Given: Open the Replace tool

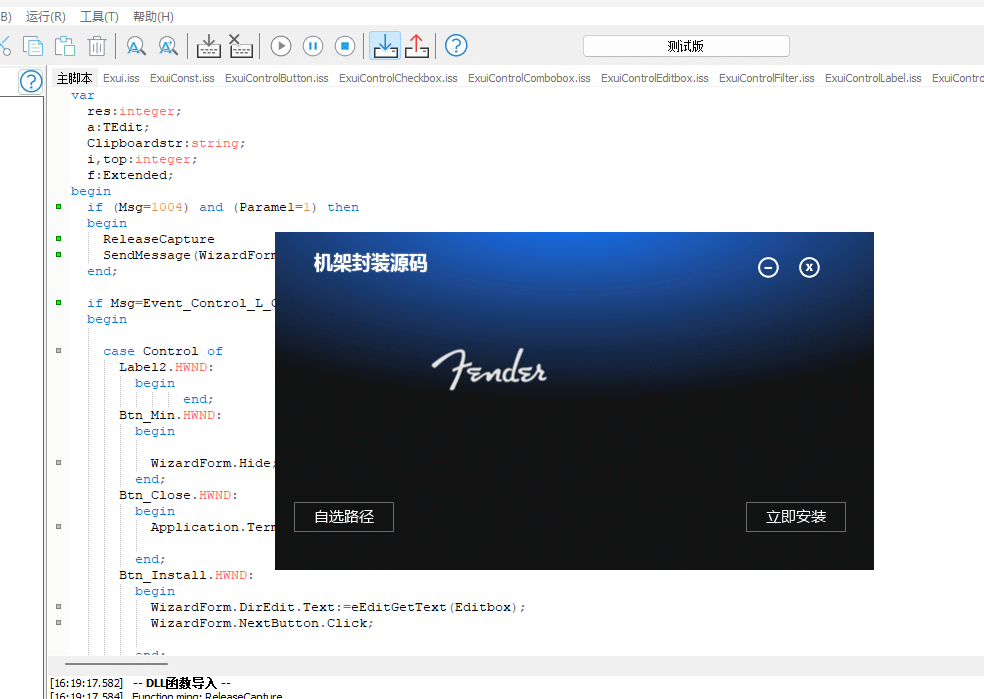Looking at the screenshot, I should tap(167, 46).
